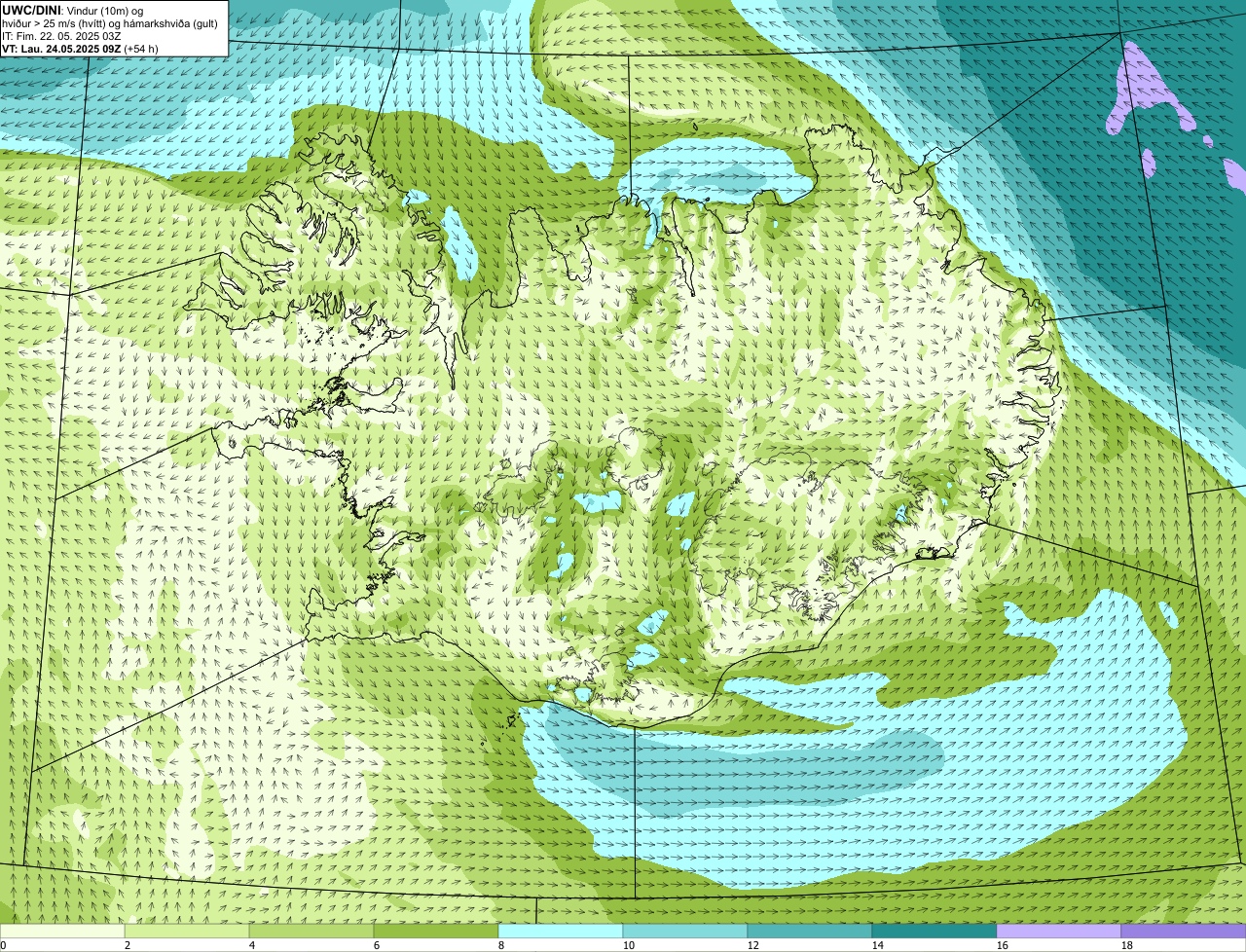
Task: Select the 10–12 turquoise legend swatch
Action: [685, 931]
